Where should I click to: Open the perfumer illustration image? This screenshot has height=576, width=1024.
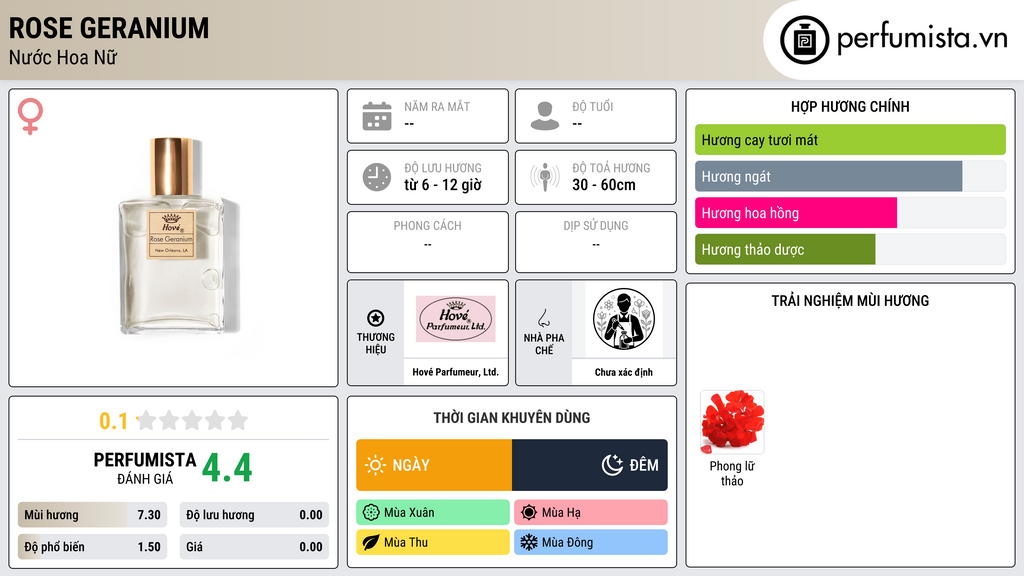[x=624, y=319]
